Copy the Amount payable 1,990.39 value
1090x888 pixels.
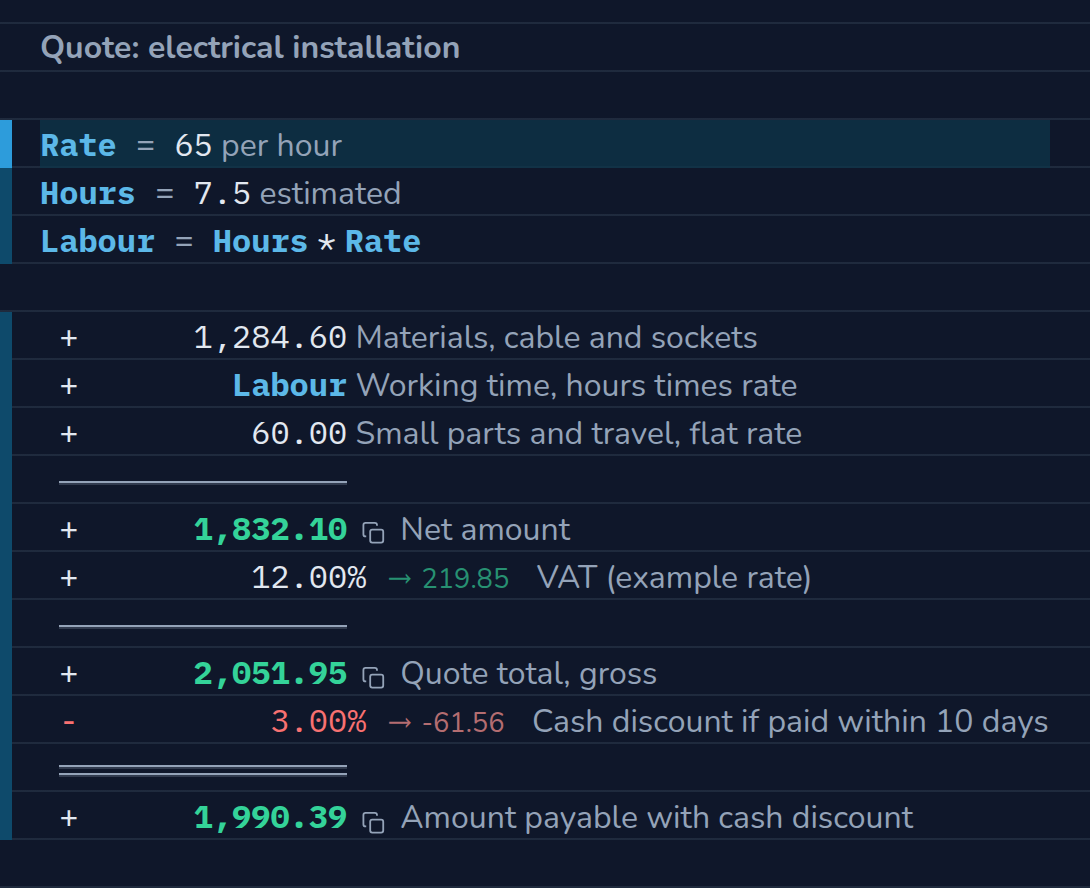tap(373, 821)
